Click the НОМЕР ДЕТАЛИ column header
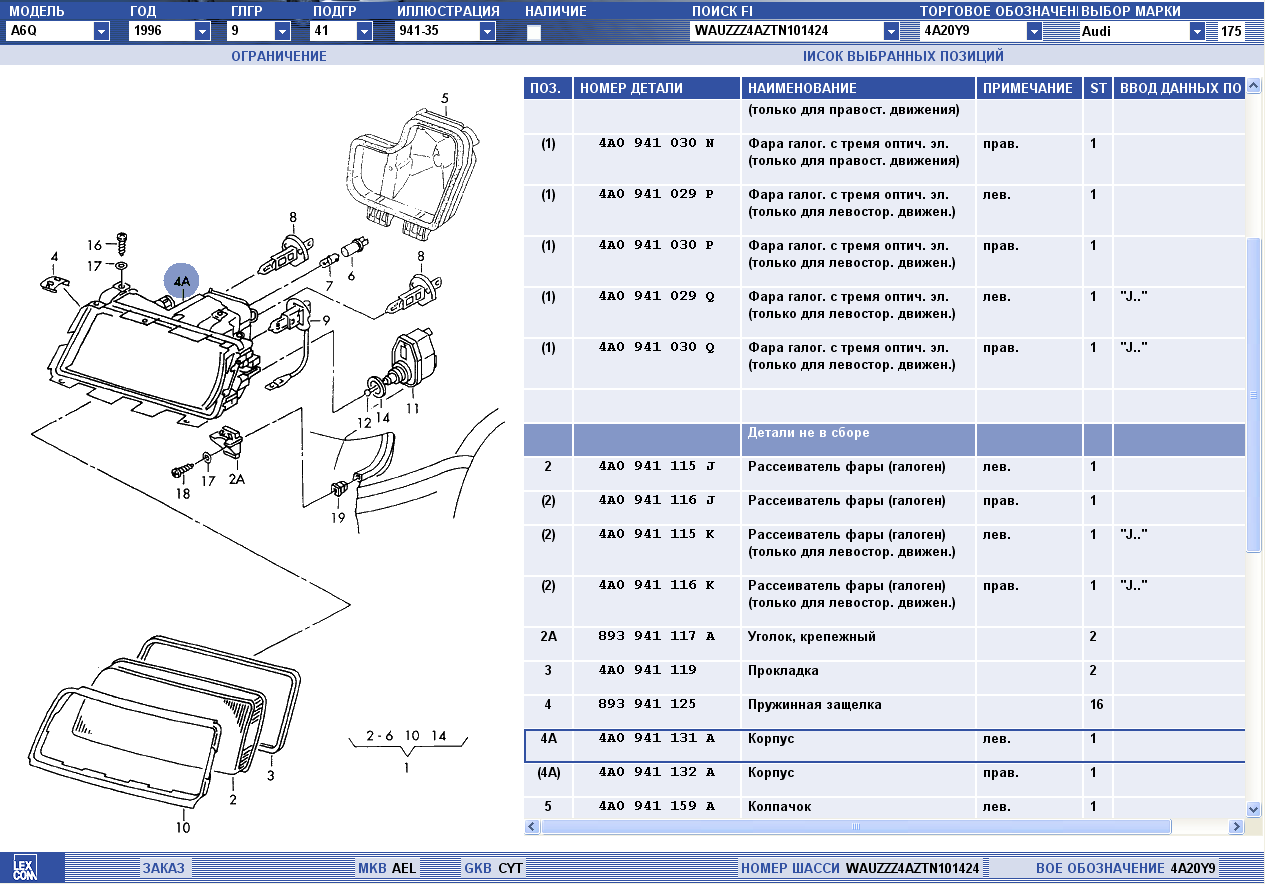Image resolution: width=1265 pixels, height=884 pixels. point(657,88)
